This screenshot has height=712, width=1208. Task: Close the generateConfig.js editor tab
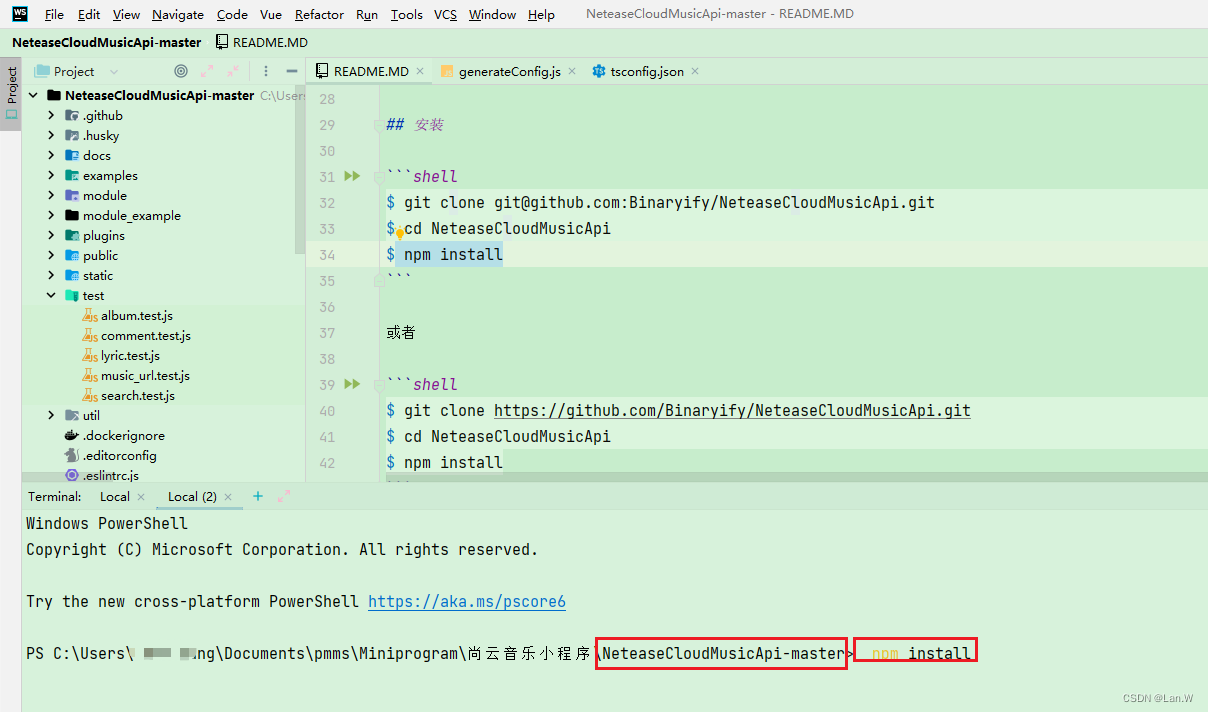[x=572, y=72]
